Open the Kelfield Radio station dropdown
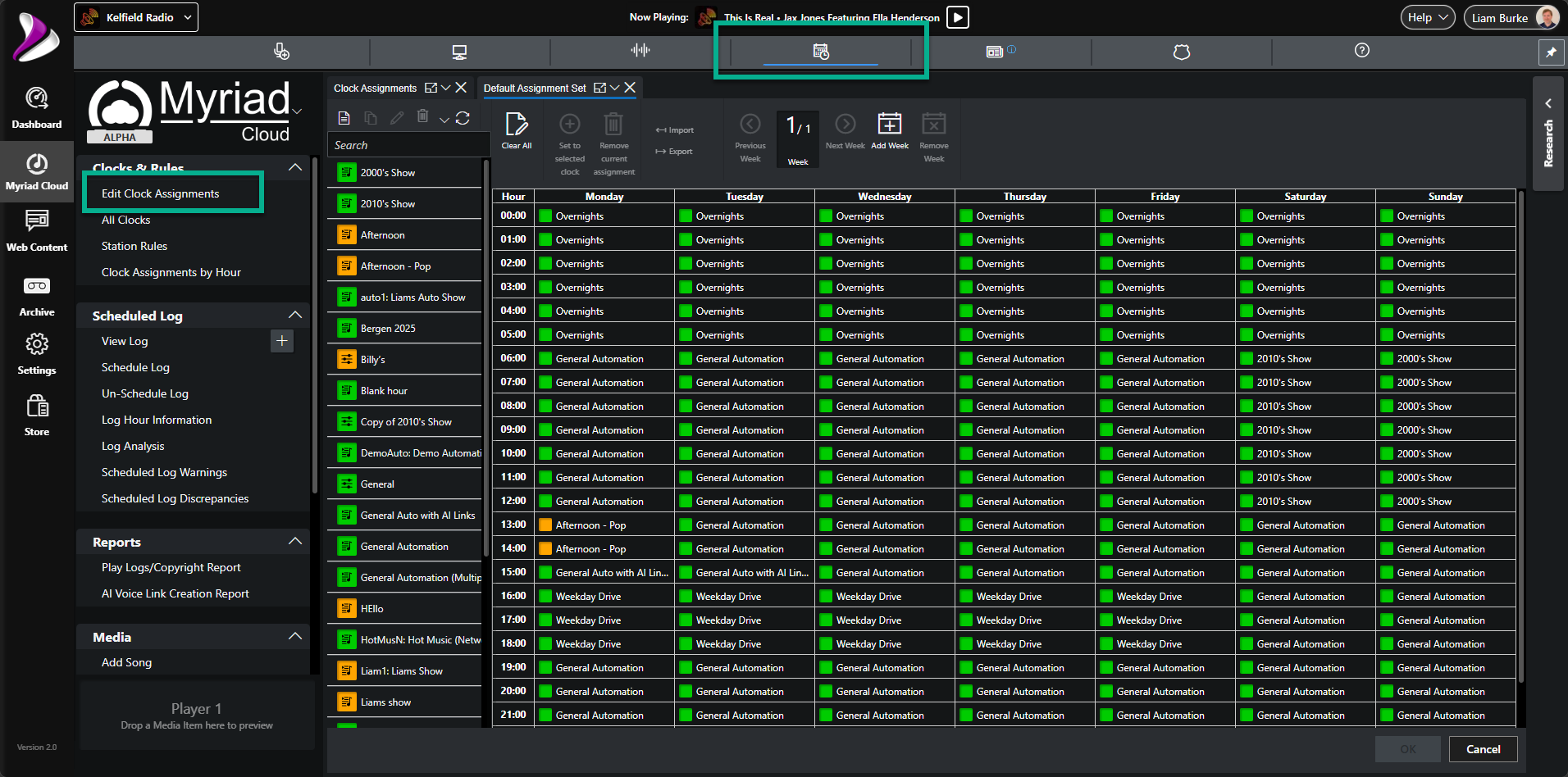 coord(136,17)
